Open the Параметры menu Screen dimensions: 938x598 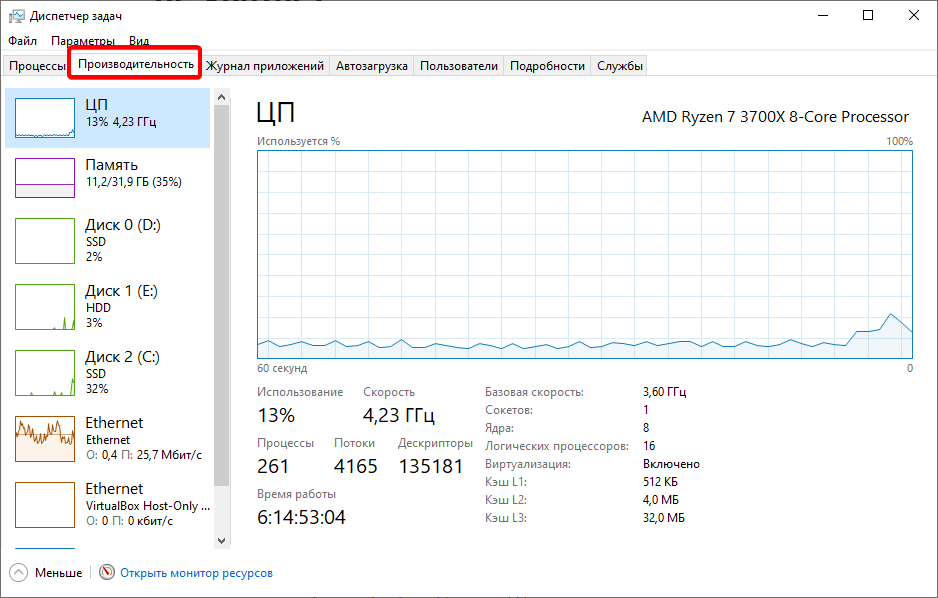83,41
